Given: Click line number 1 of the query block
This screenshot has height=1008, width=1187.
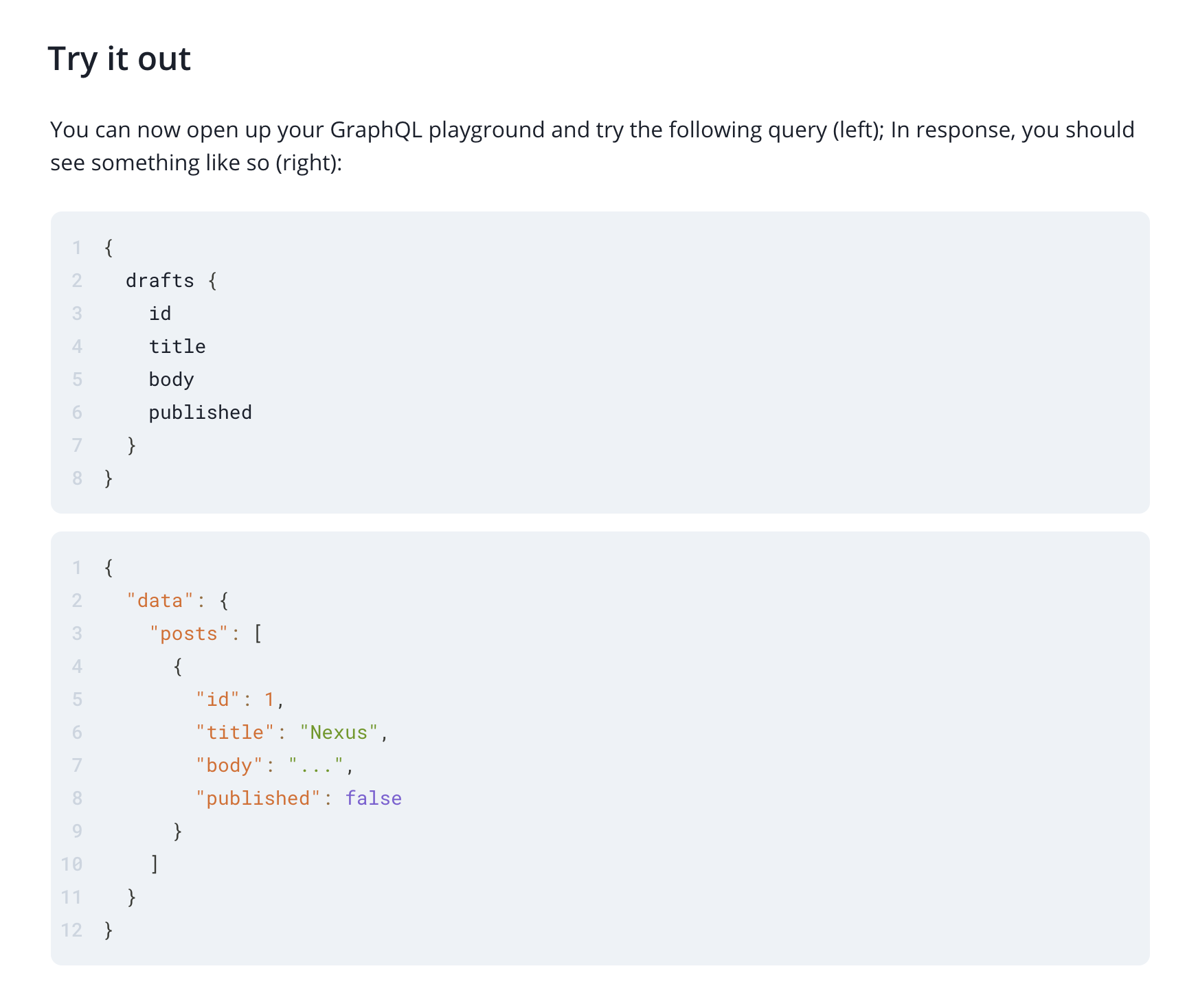Looking at the screenshot, I should (x=77, y=248).
